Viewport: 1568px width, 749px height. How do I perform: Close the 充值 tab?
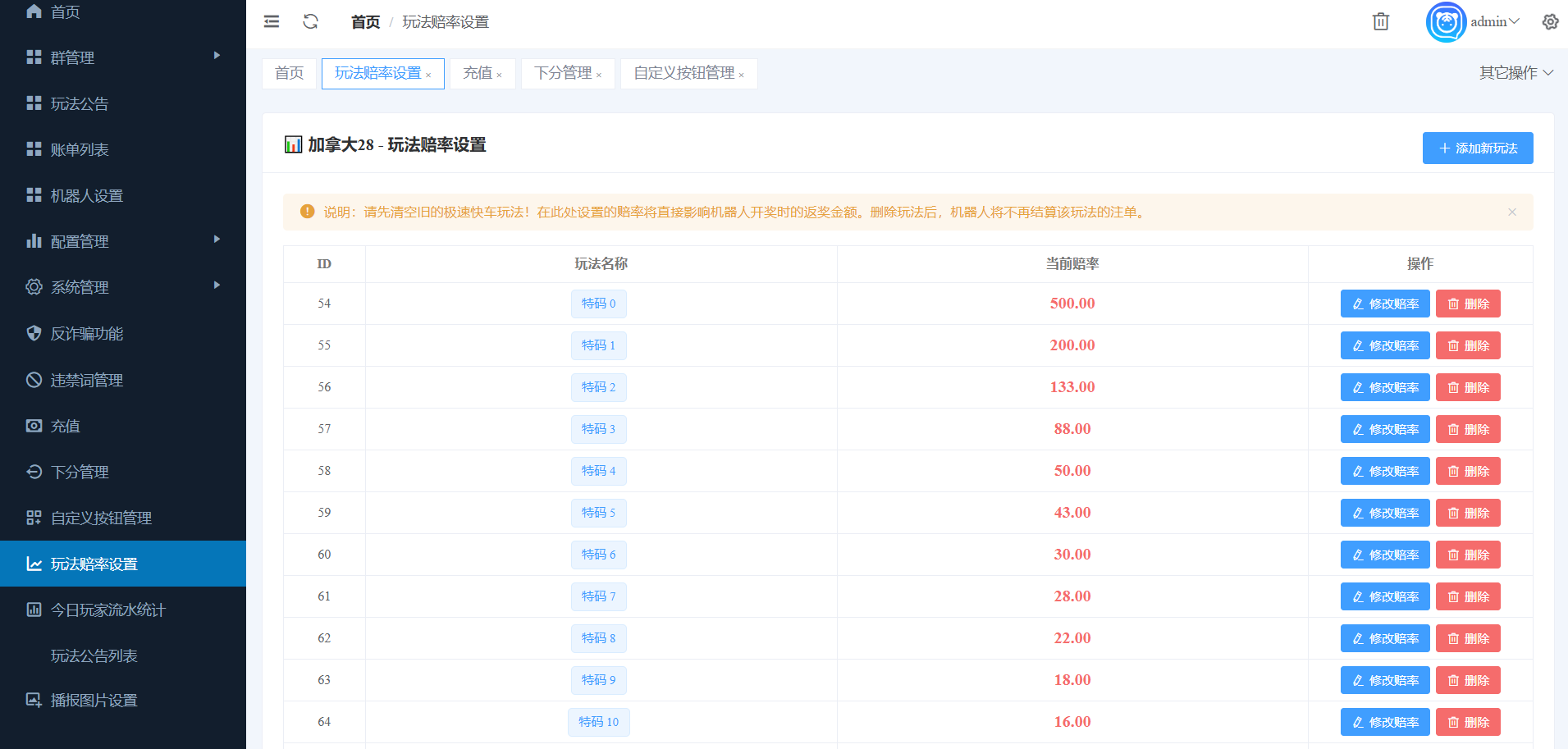(x=499, y=75)
